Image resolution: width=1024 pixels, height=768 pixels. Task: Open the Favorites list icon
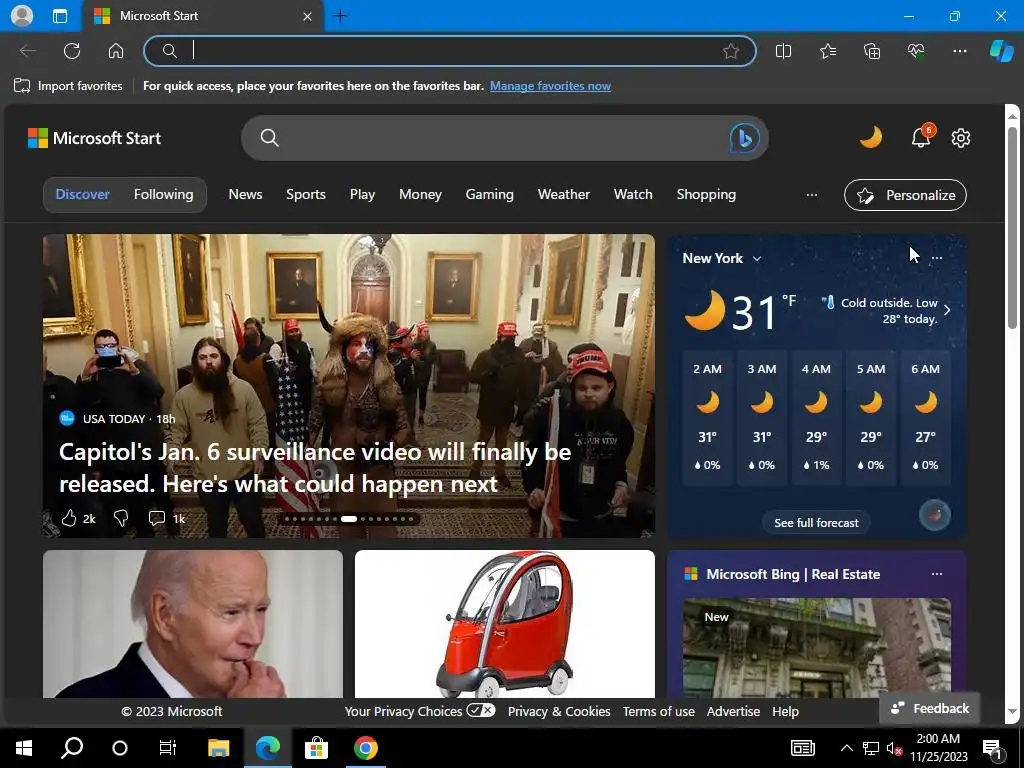click(x=827, y=51)
